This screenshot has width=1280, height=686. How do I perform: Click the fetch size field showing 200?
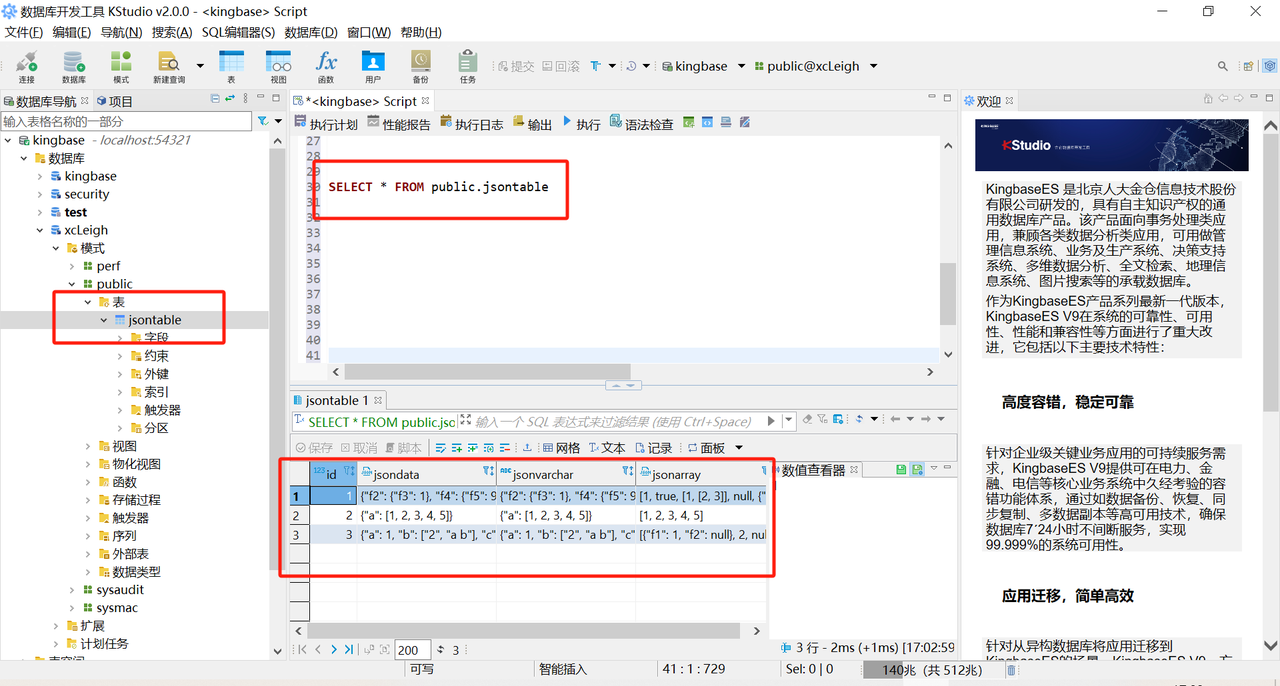tap(412, 650)
